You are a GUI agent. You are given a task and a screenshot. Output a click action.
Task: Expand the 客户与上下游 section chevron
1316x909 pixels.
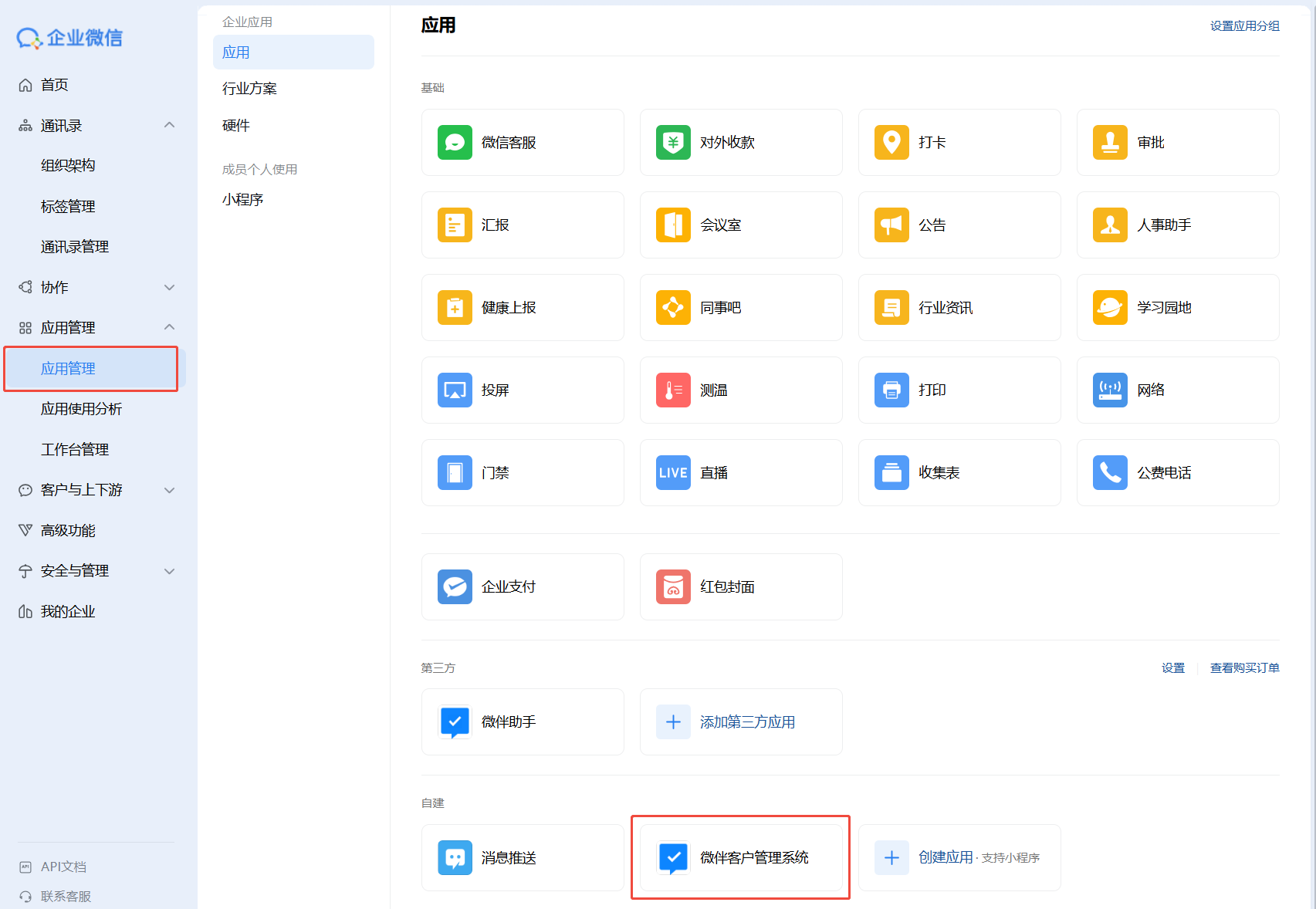click(x=169, y=490)
